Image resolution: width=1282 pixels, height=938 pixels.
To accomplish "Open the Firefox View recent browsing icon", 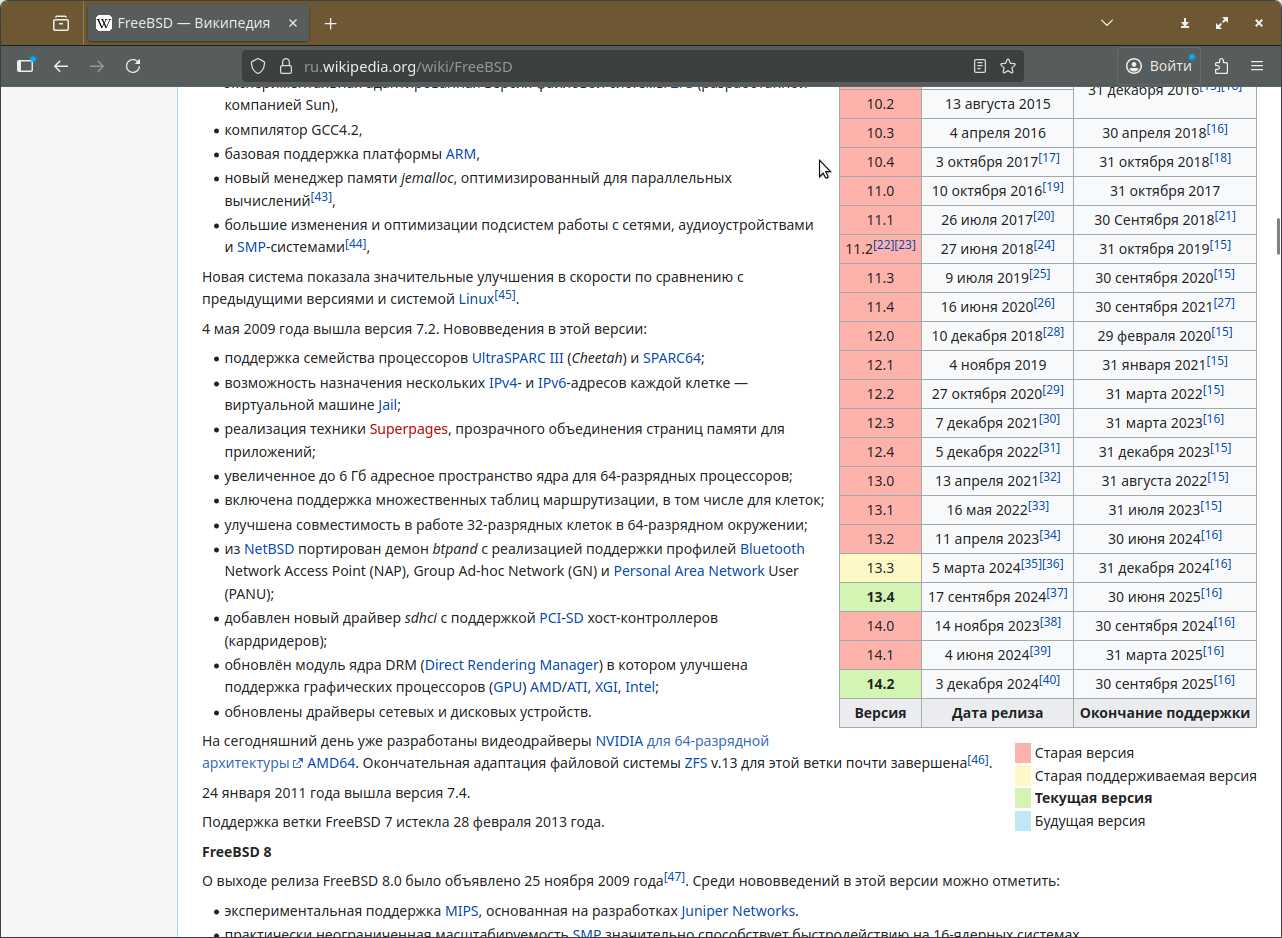I will coord(61,23).
